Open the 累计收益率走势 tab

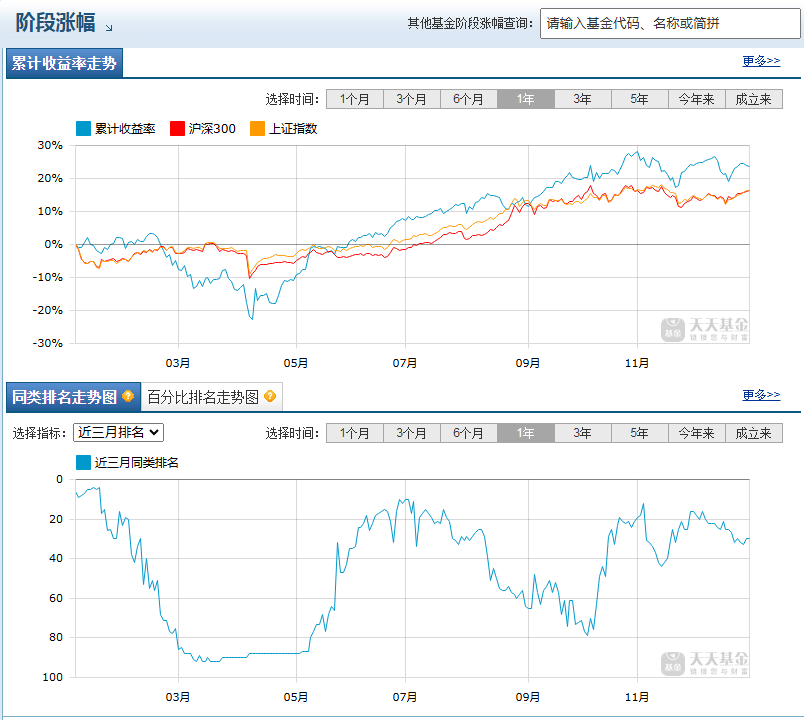pos(65,63)
